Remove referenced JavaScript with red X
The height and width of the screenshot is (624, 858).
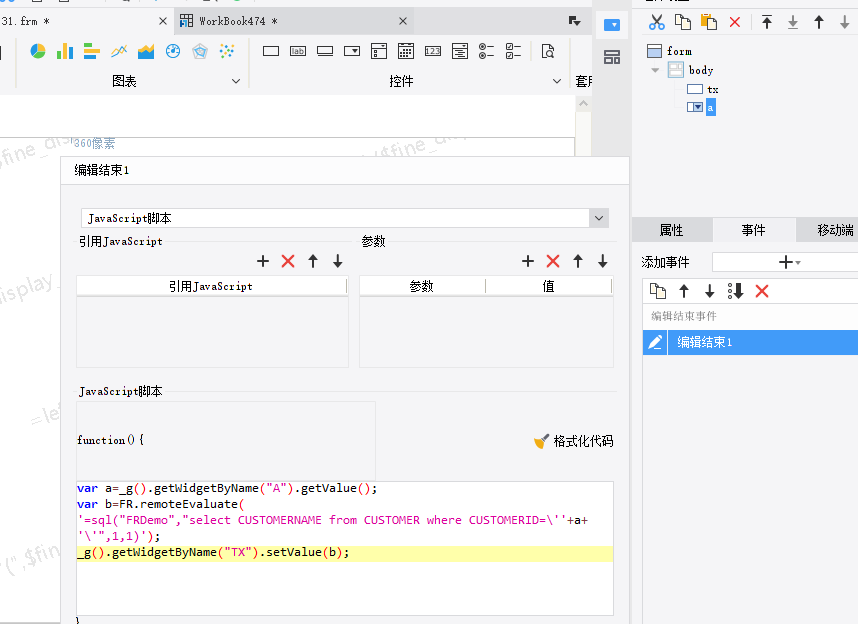(x=288, y=261)
